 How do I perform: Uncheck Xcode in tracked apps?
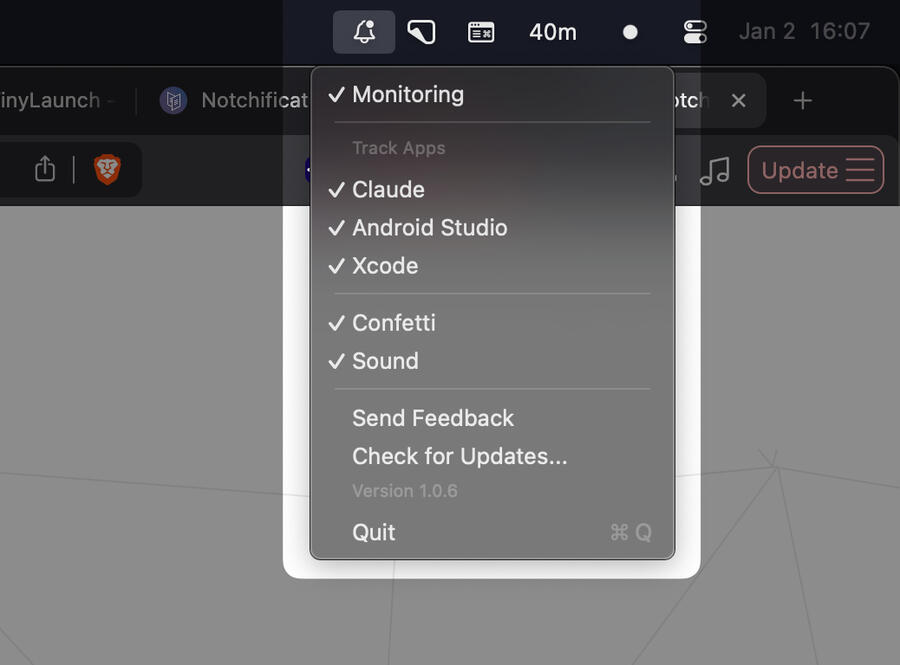click(385, 266)
